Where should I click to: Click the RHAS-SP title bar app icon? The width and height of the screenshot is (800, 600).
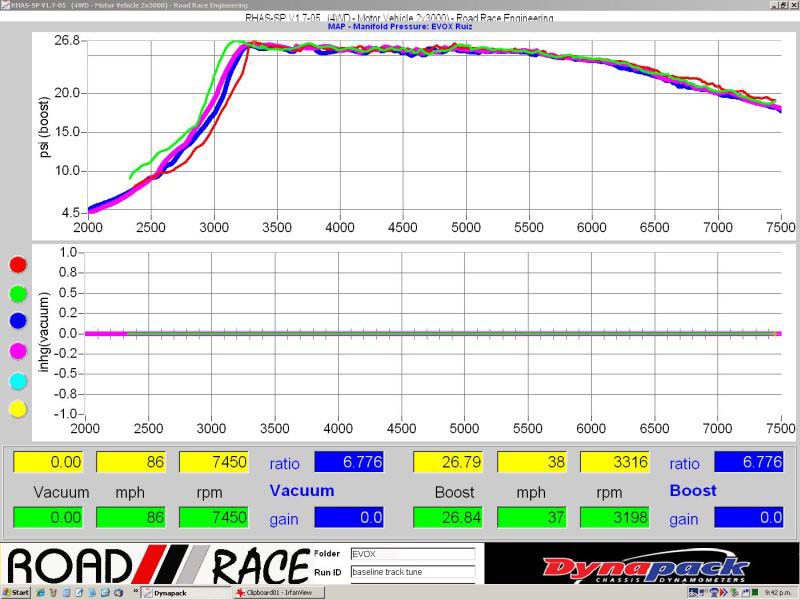[x=5, y=5]
